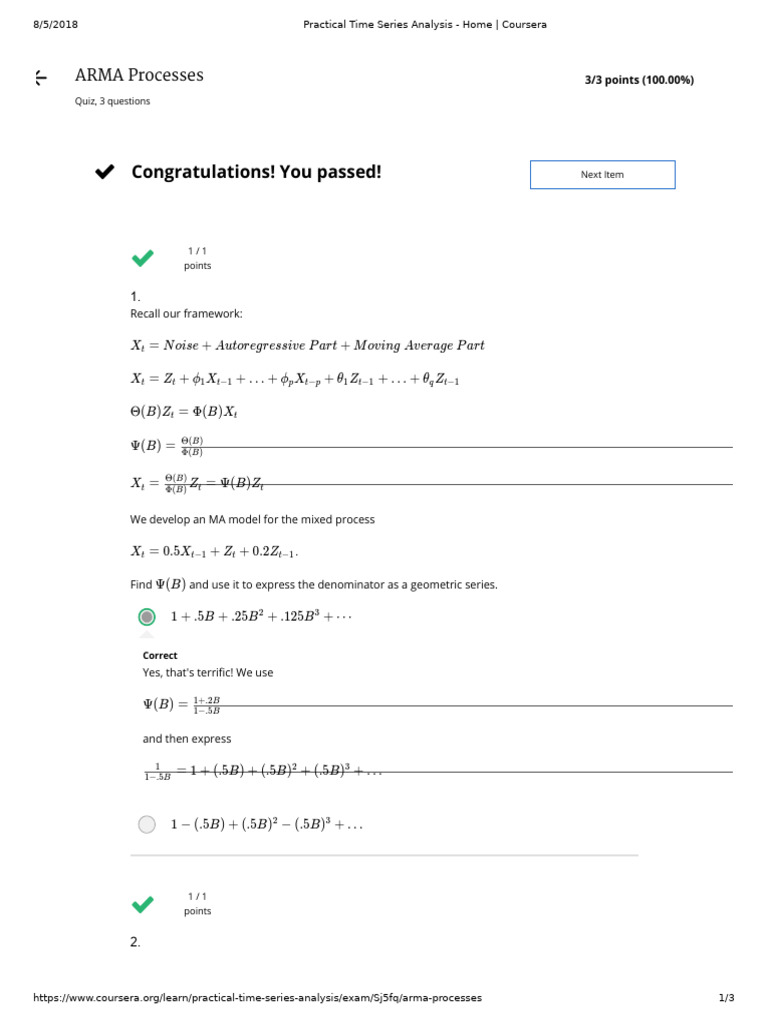Click the black checkmark next to Congratulations
Screen dimensions: 768x1024
104,173
